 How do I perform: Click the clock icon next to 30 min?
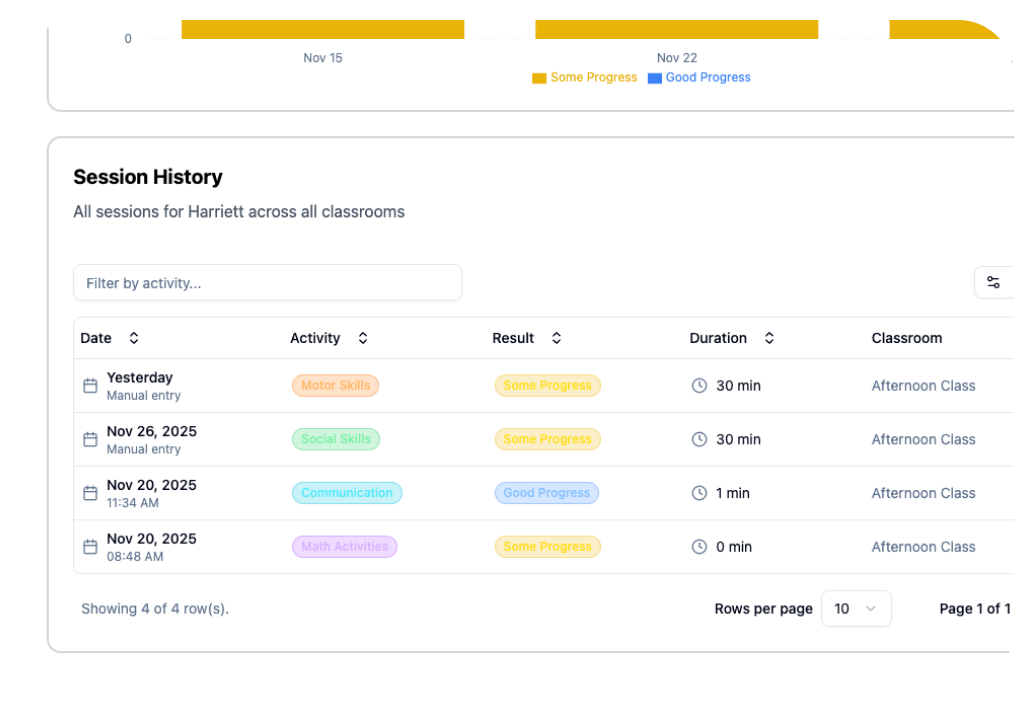pyautogui.click(x=700, y=385)
